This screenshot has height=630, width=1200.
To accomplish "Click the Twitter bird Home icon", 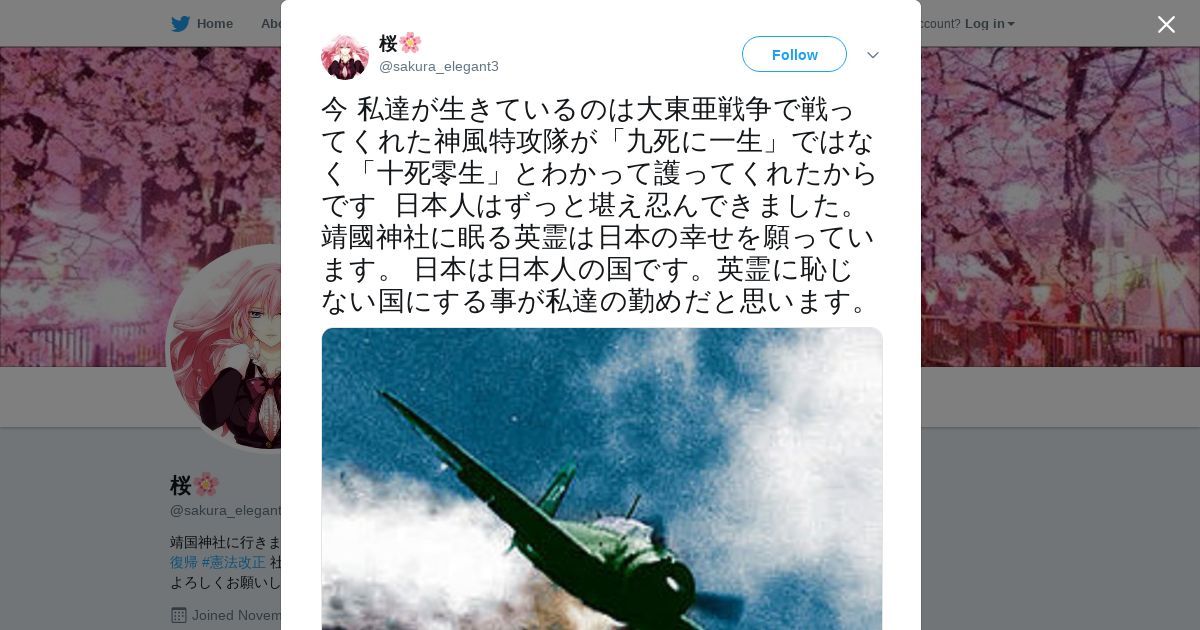I will coord(180,24).
